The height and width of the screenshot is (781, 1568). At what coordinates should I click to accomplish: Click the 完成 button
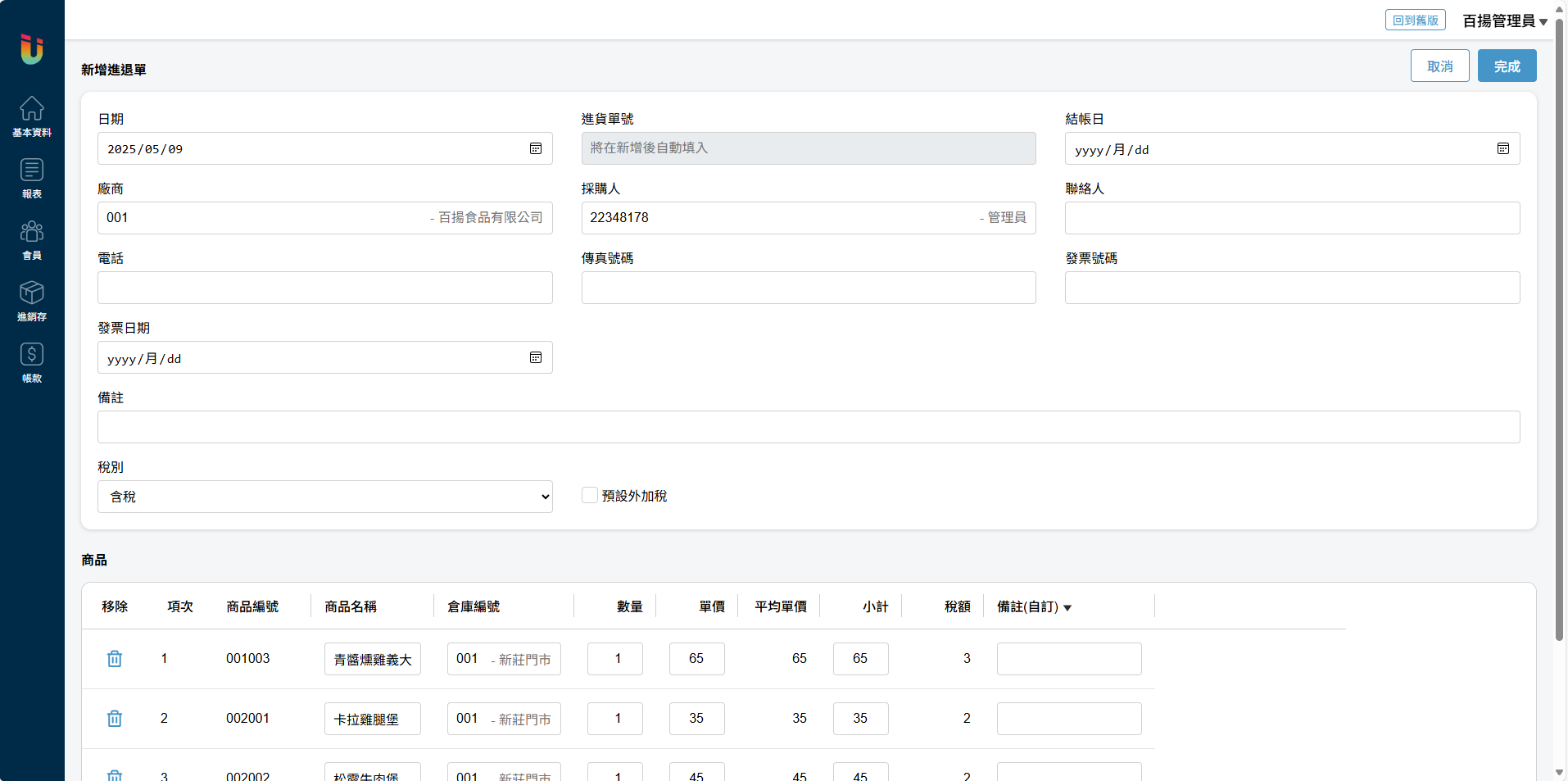[x=1507, y=66]
